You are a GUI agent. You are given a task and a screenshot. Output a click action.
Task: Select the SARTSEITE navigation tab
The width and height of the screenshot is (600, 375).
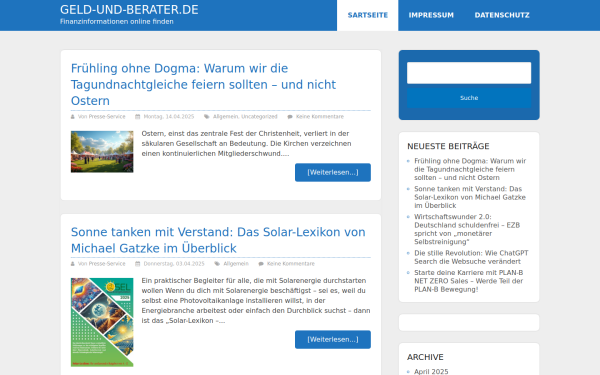pos(367,15)
